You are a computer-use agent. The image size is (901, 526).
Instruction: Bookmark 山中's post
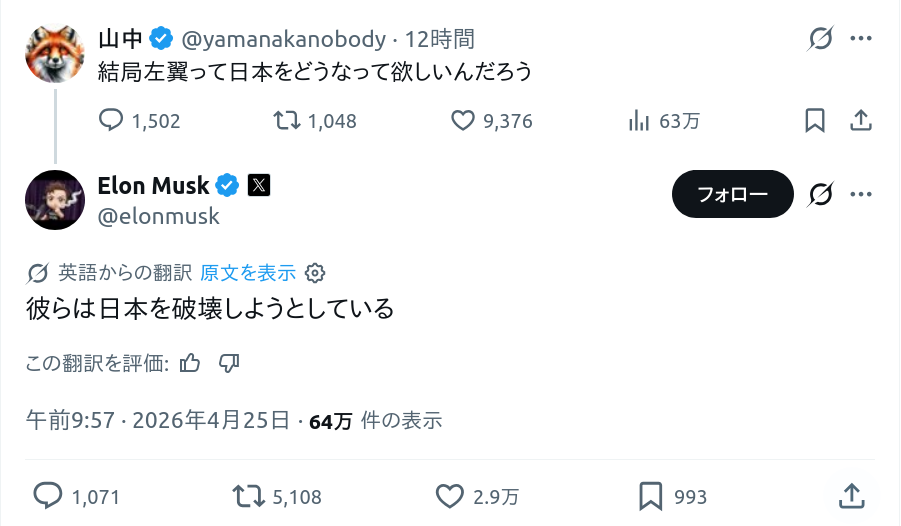(815, 121)
